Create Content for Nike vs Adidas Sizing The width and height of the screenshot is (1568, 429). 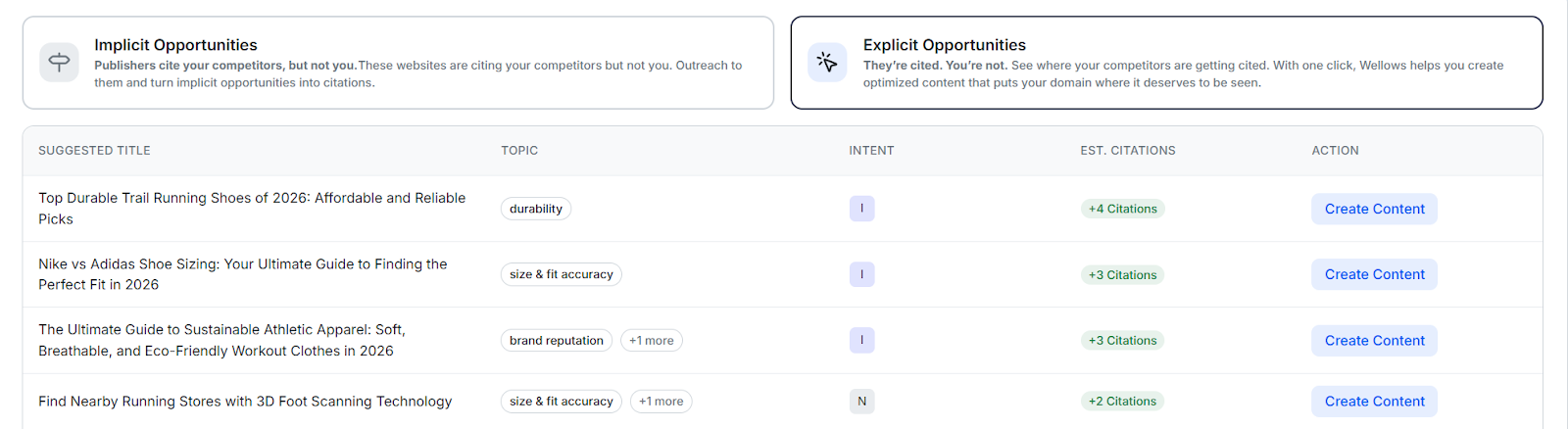coord(1374,274)
